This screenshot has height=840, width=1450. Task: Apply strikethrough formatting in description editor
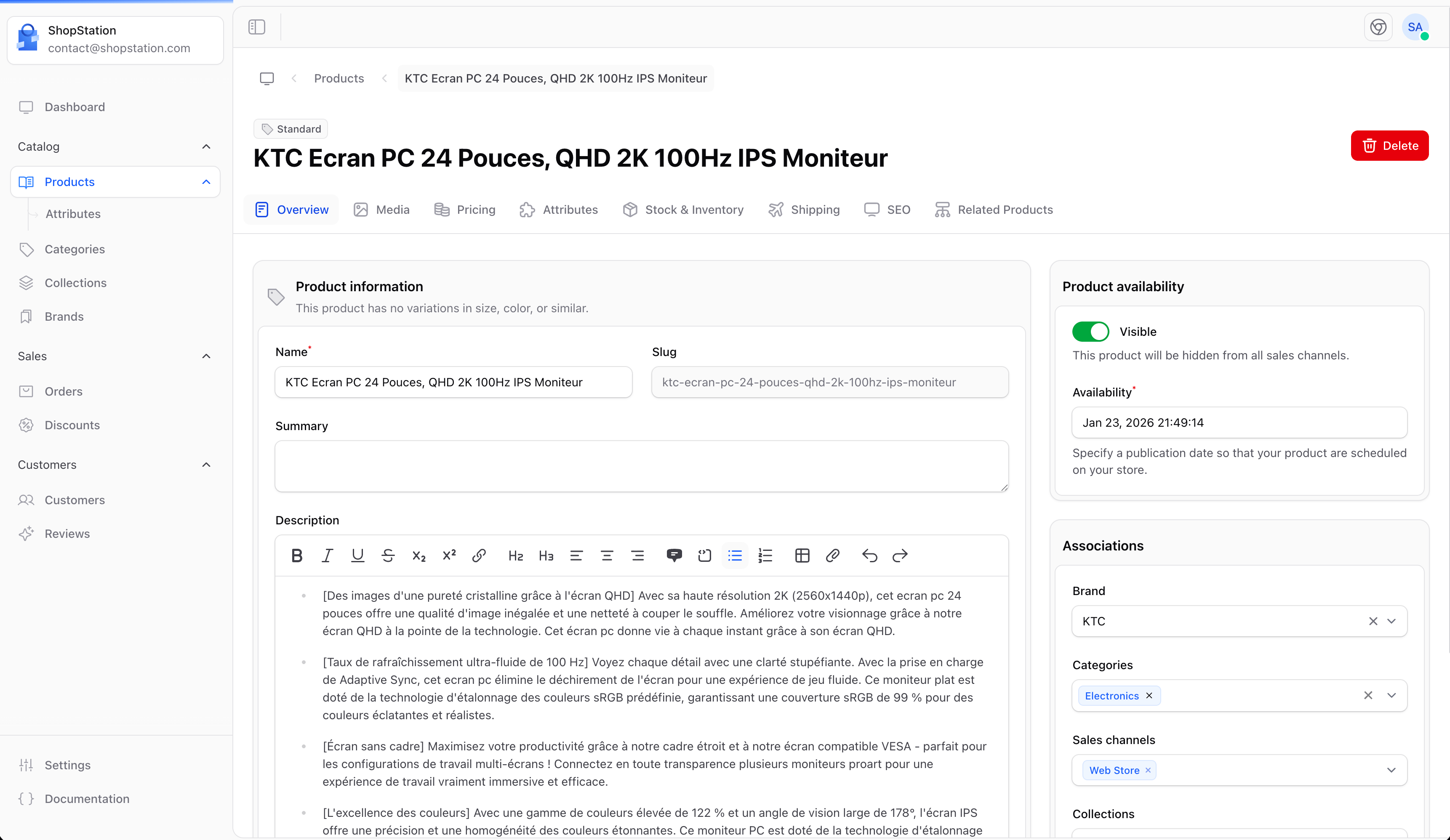coord(388,555)
